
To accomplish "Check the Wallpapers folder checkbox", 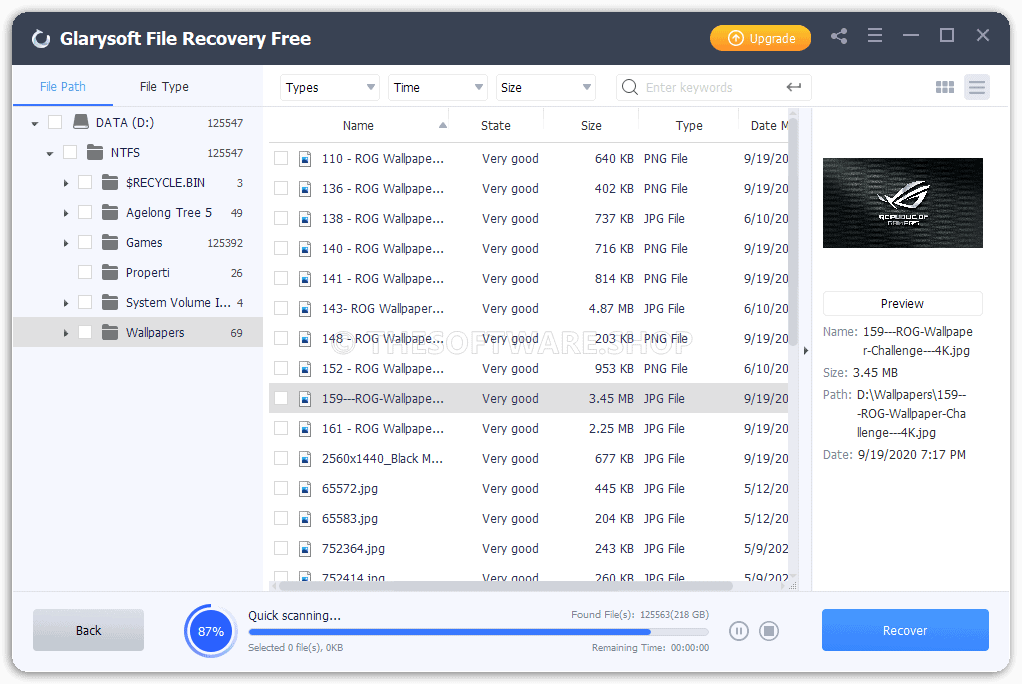I will point(85,332).
